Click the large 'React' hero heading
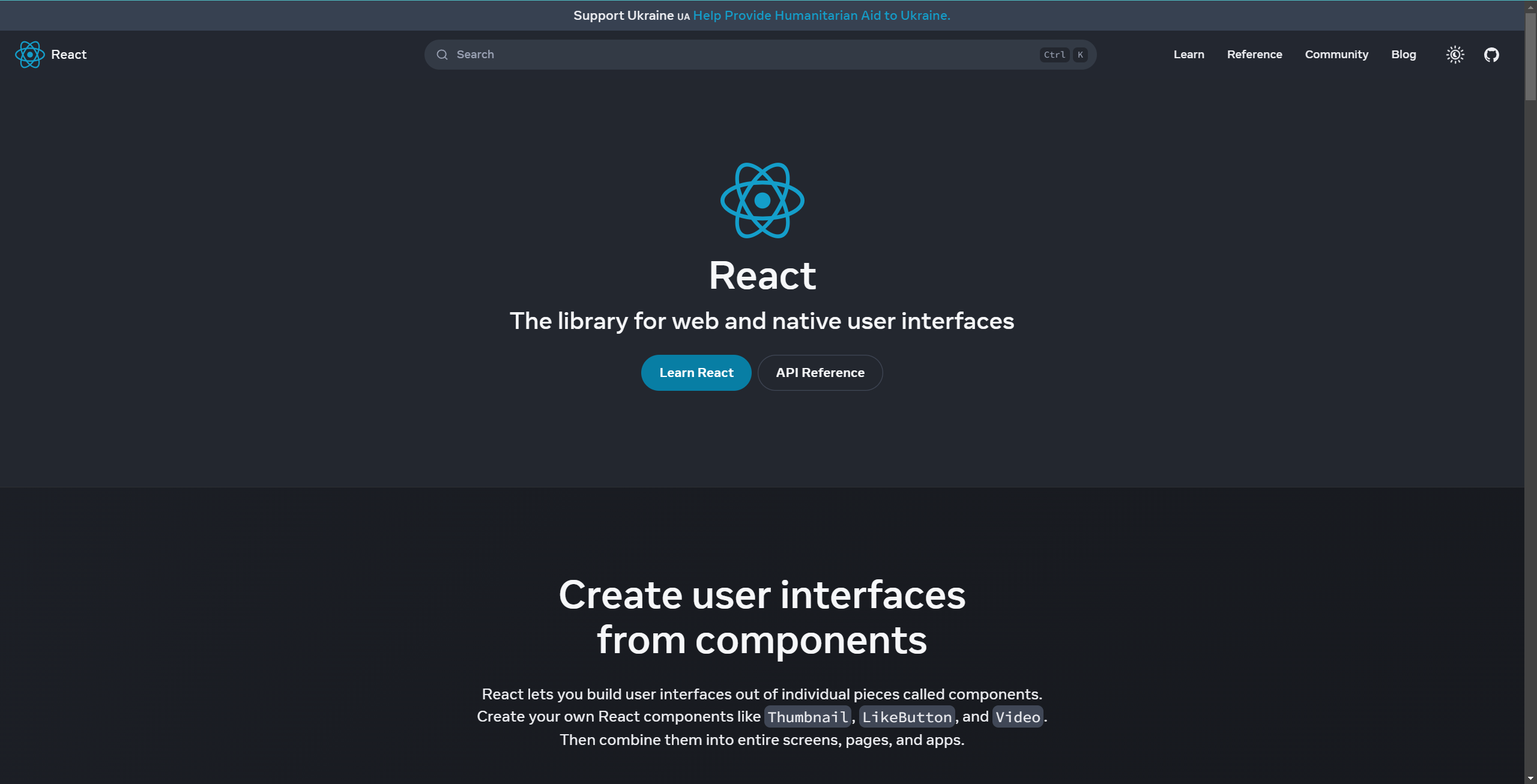The width and height of the screenshot is (1537, 784). tap(762, 276)
